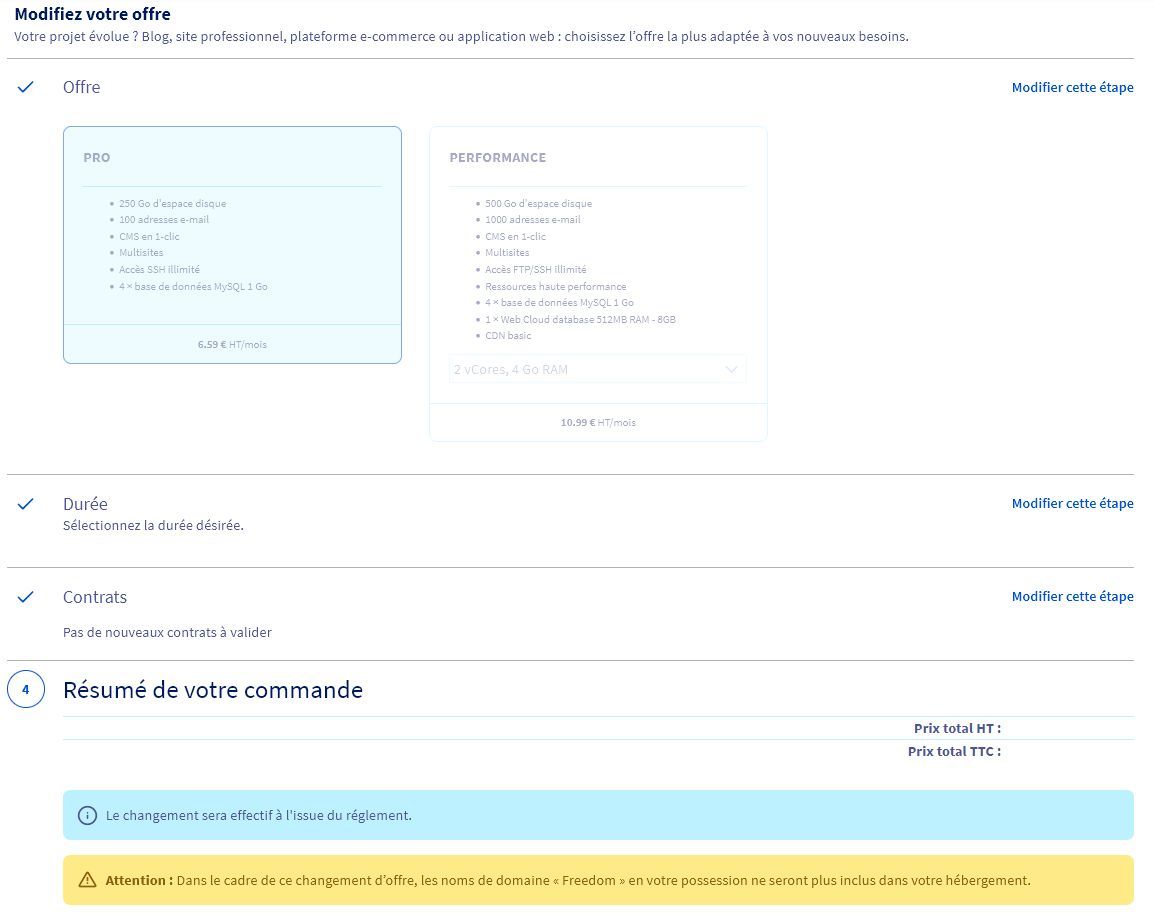Select the PERFORMANCE offer card
Image resolution: width=1154 pixels, height=914 pixels.
[x=598, y=260]
